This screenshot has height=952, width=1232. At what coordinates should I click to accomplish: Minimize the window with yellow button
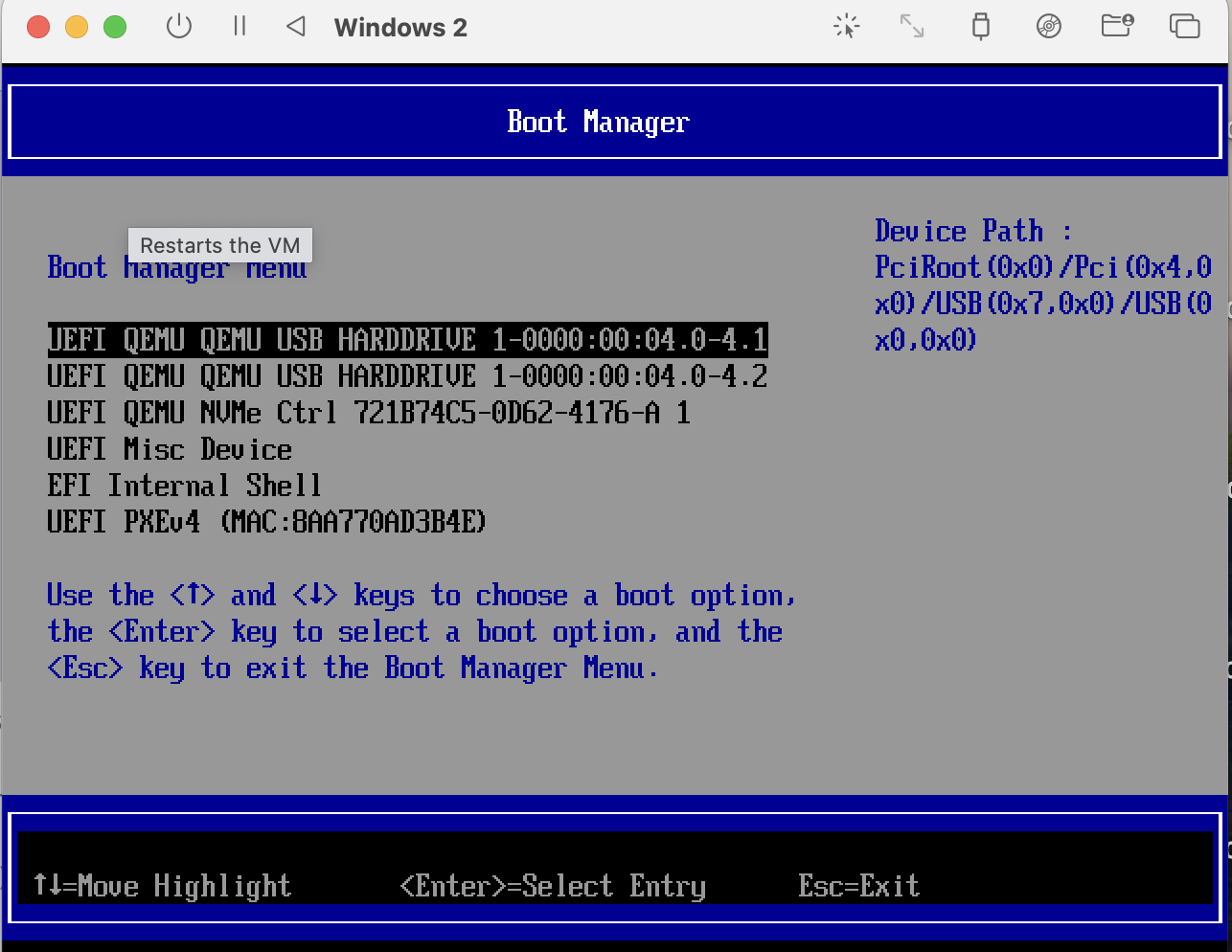point(77,27)
